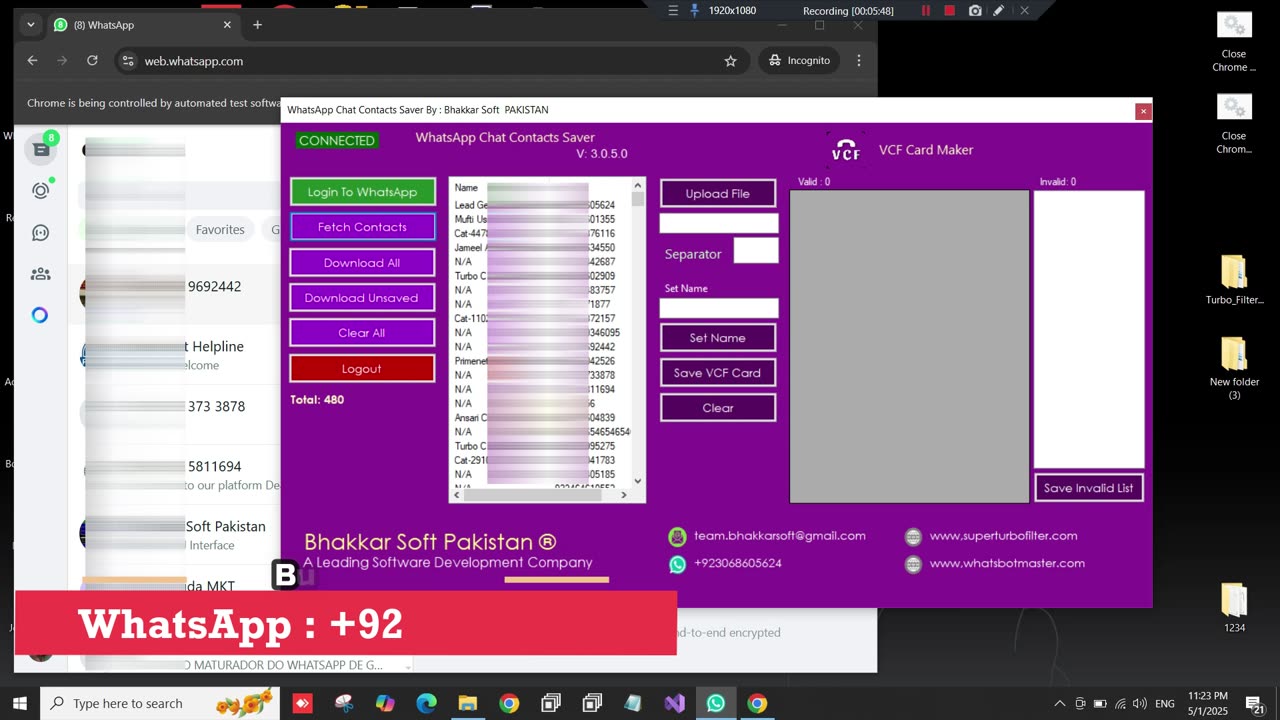
Task: Click the Save Invalid List button
Action: pyautogui.click(x=1089, y=488)
